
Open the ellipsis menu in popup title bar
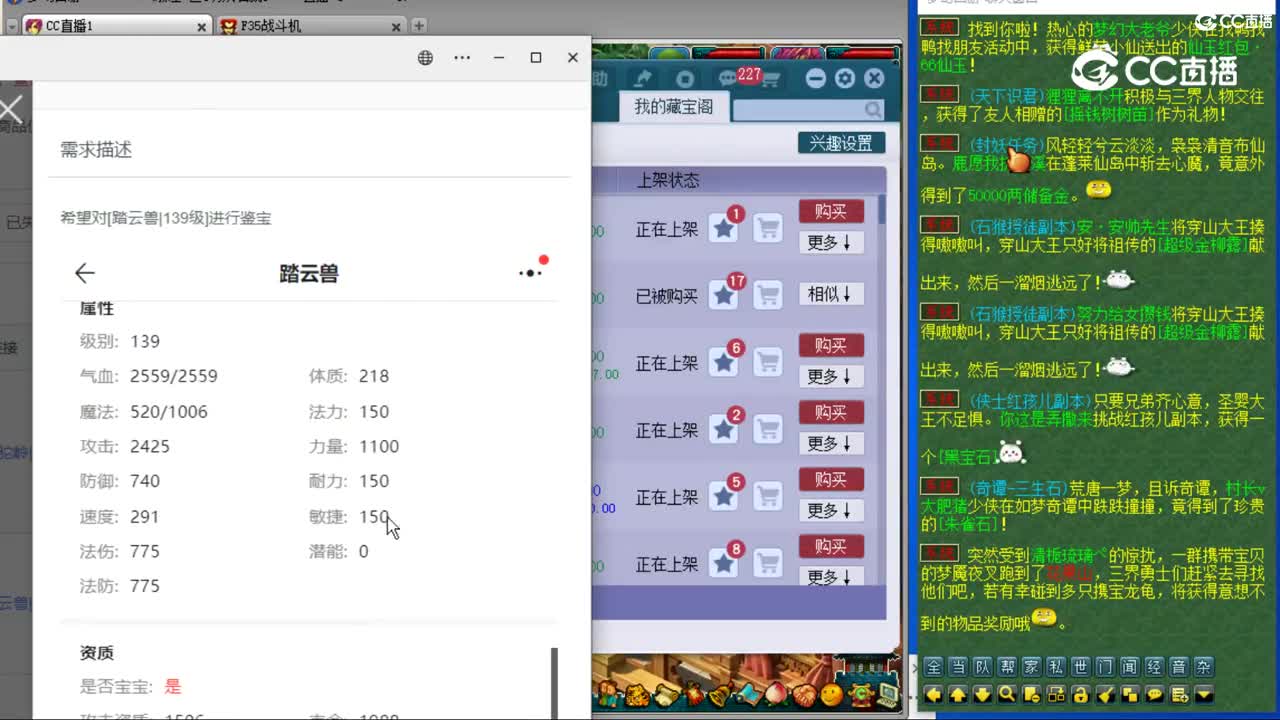[462, 57]
